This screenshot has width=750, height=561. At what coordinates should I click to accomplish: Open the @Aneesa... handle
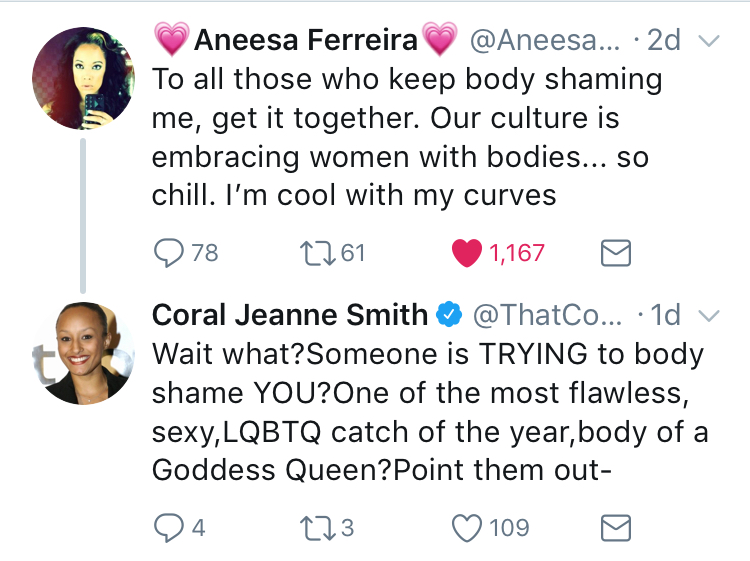pos(545,40)
